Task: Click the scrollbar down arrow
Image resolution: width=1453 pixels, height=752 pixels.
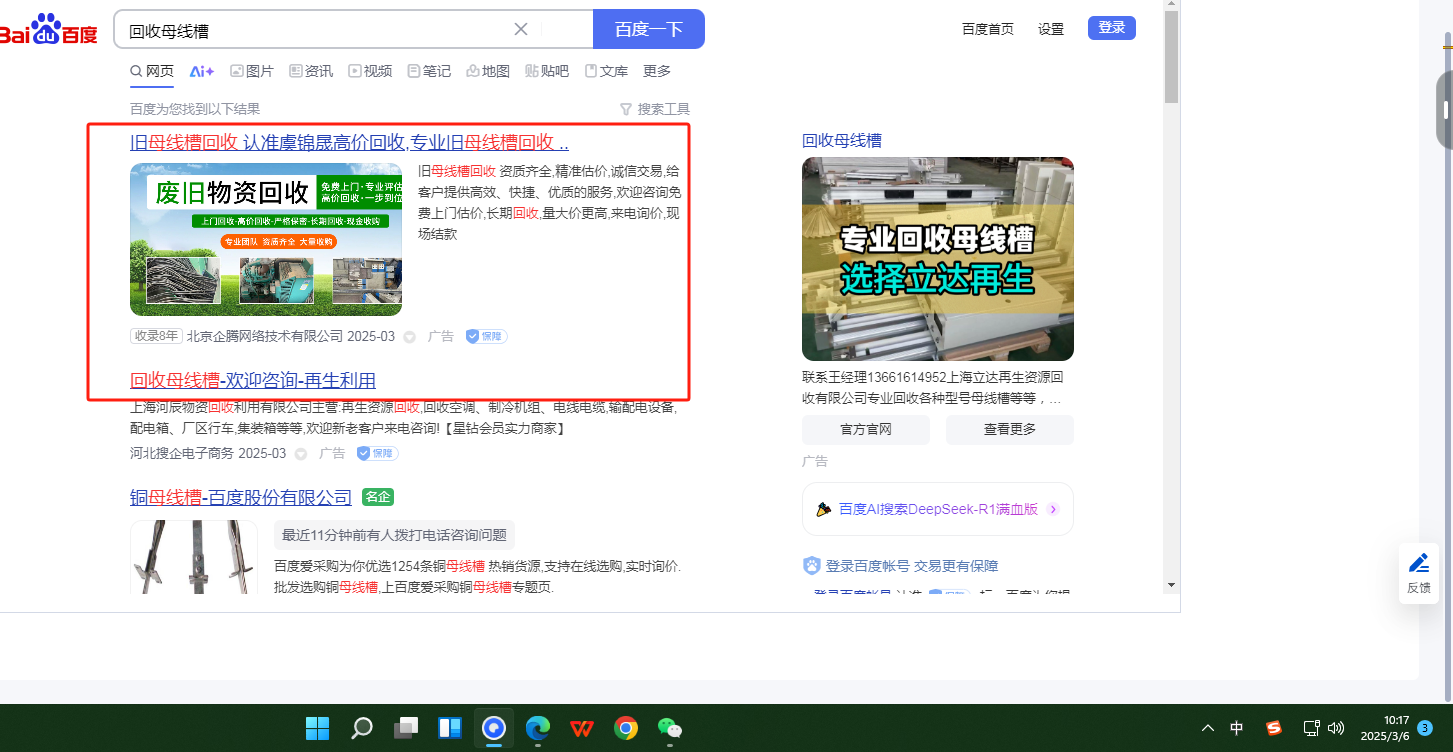Action: 1172,584
